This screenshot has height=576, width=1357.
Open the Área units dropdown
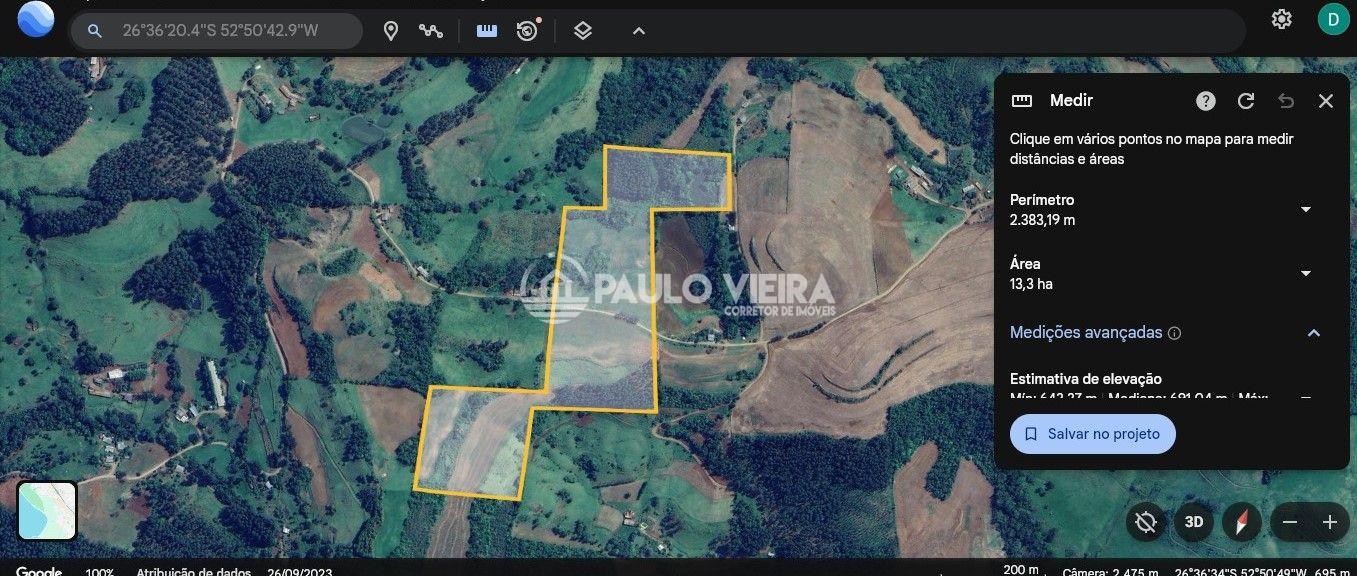click(1305, 273)
